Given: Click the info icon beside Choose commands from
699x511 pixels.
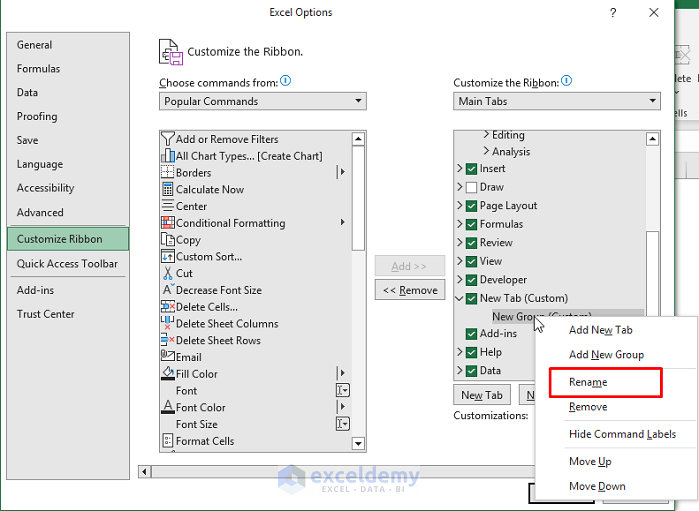Looking at the screenshot, I should [285, 81].
